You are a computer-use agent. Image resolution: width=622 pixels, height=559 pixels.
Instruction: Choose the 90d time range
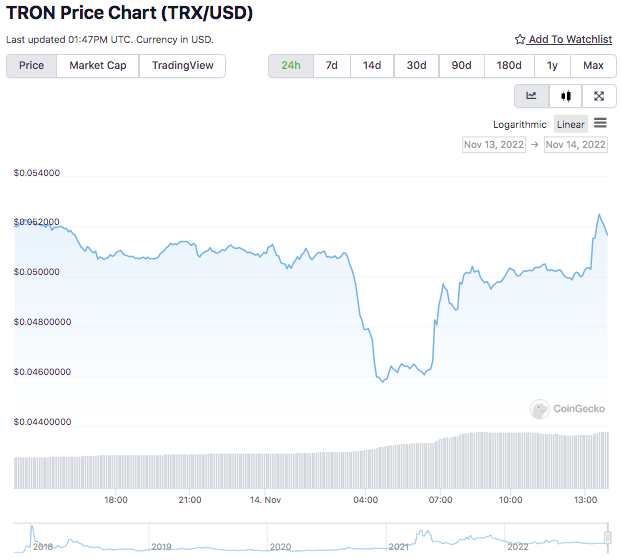click(x=461, y=65)
